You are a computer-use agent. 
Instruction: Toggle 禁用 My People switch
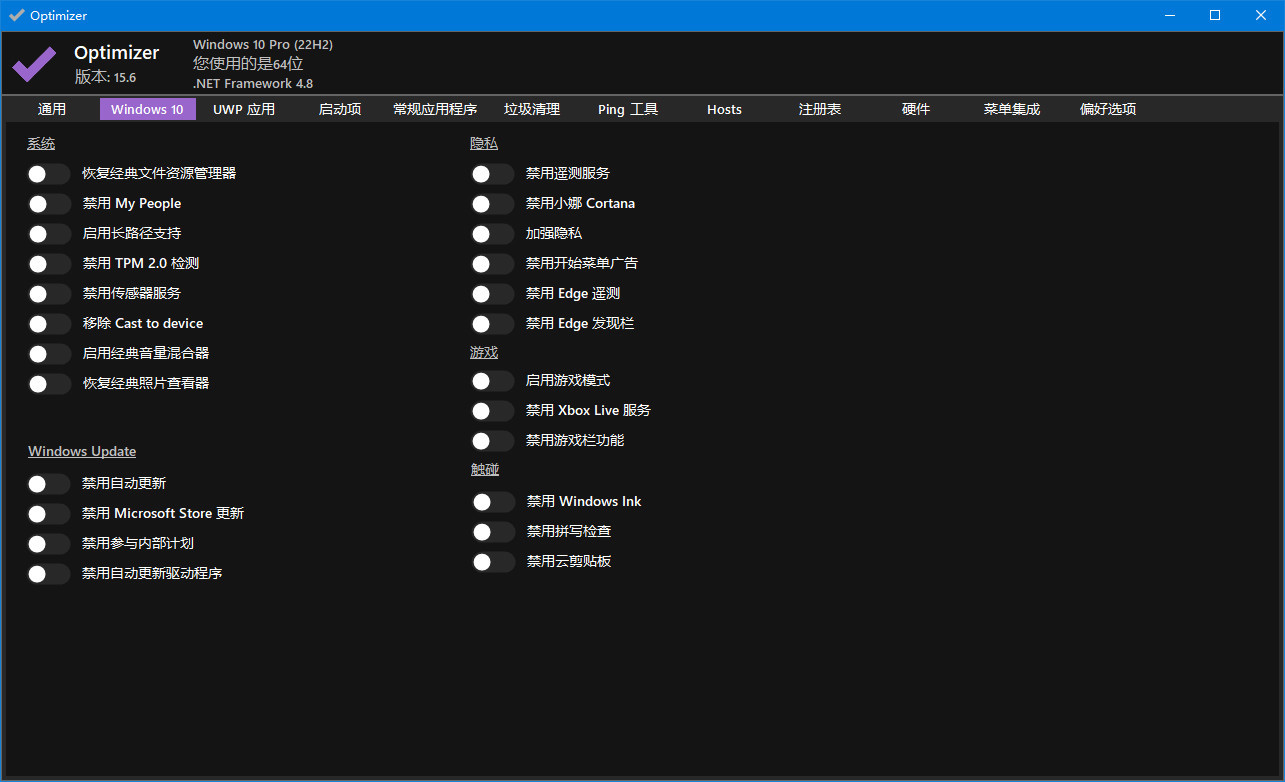pos(49,204)
